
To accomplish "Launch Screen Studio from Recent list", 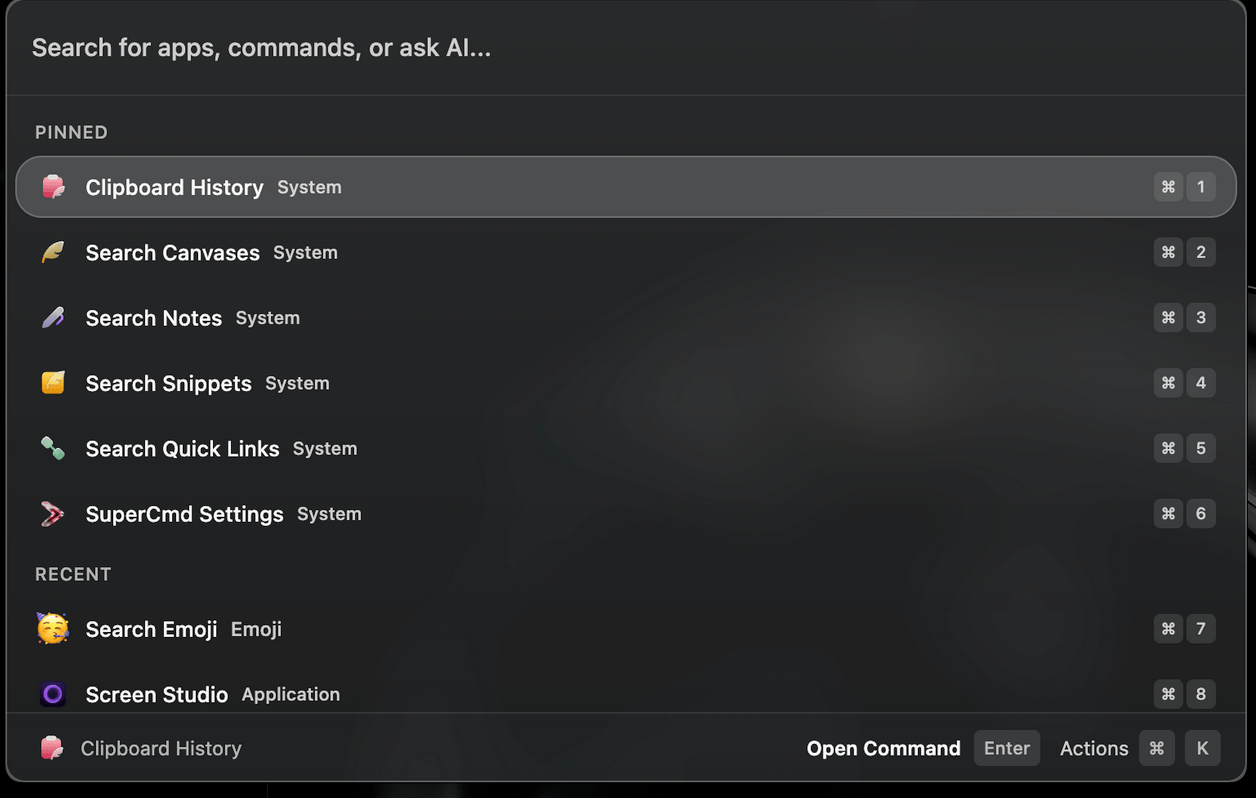I will point(626,690).
